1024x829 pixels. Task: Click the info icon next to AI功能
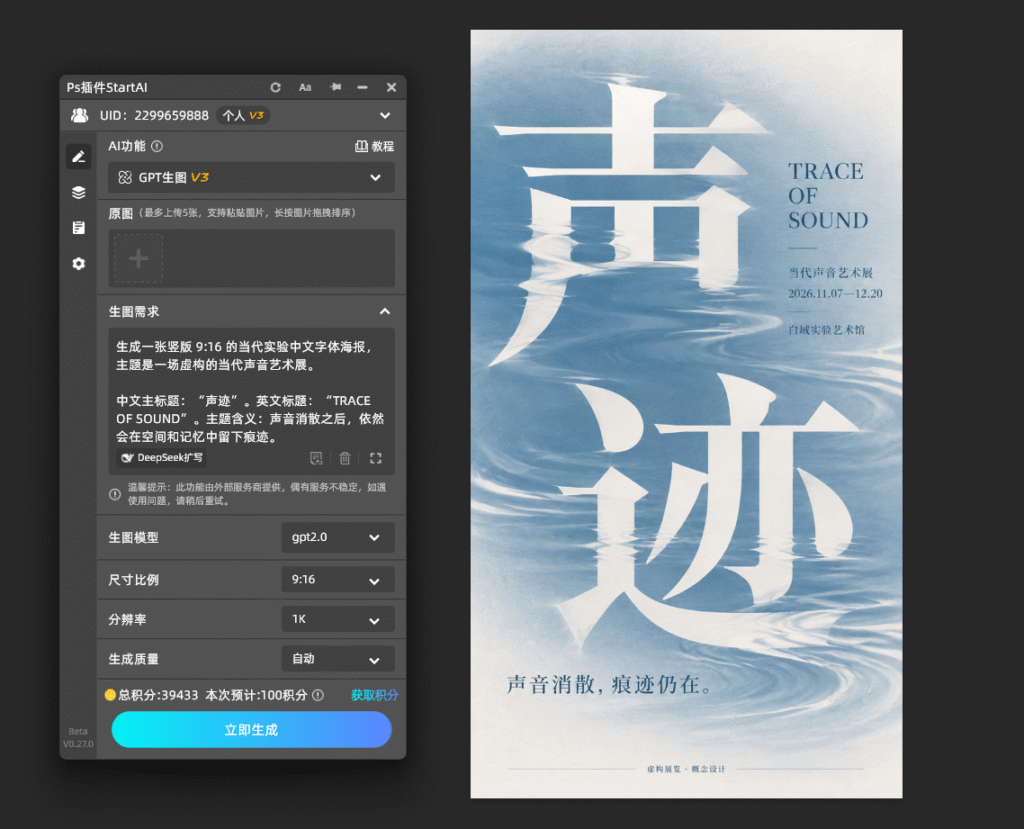pyautogui.click(x=157, y=146)
